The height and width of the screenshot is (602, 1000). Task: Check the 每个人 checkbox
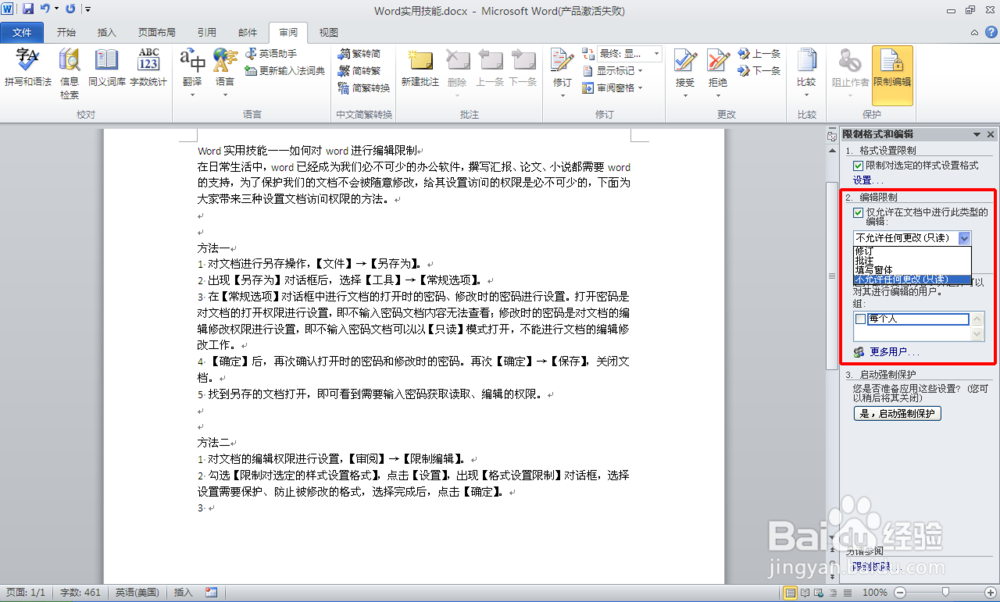tap(860, 319)
